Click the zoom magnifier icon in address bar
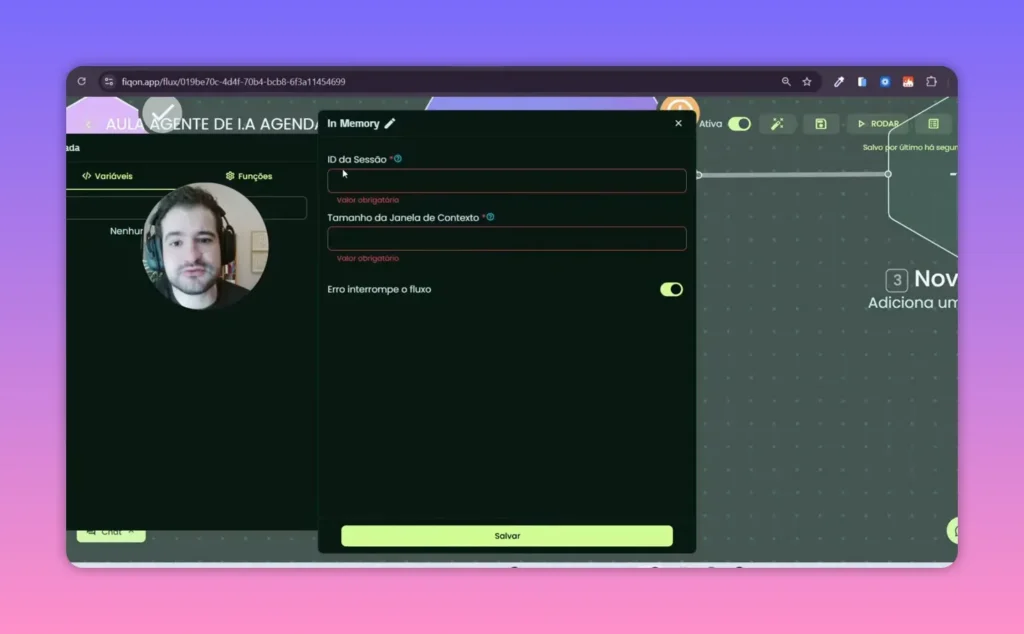The image size is (1024, 634). click(786, 82)
